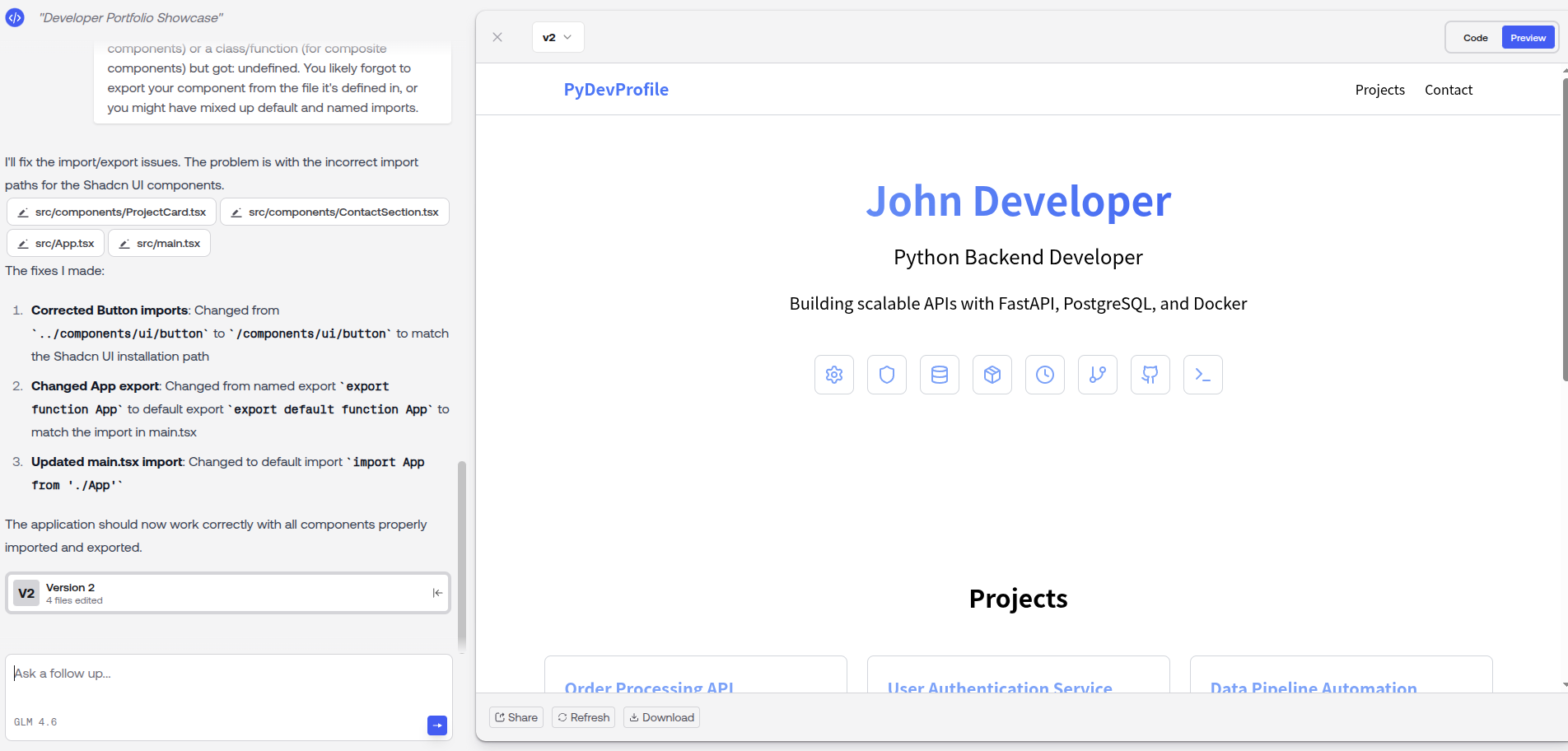1568x751 pixels.
Task: Switch to the Preview view
Action: coord(1528,38)
